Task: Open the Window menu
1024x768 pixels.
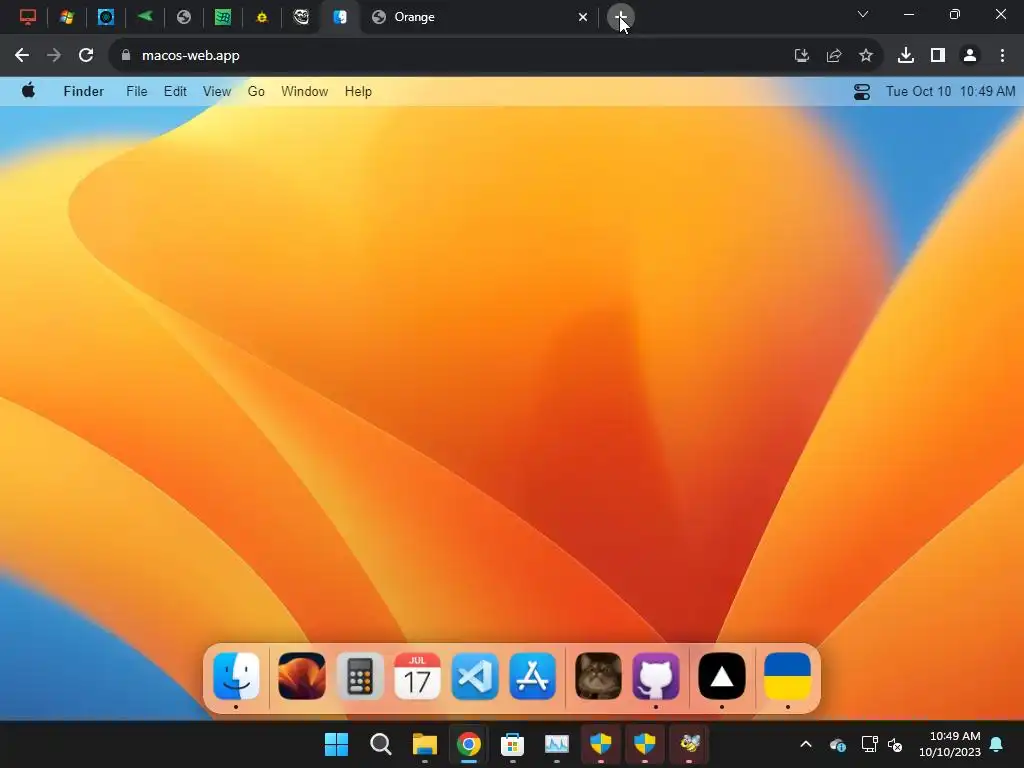Action: [304, 91]
